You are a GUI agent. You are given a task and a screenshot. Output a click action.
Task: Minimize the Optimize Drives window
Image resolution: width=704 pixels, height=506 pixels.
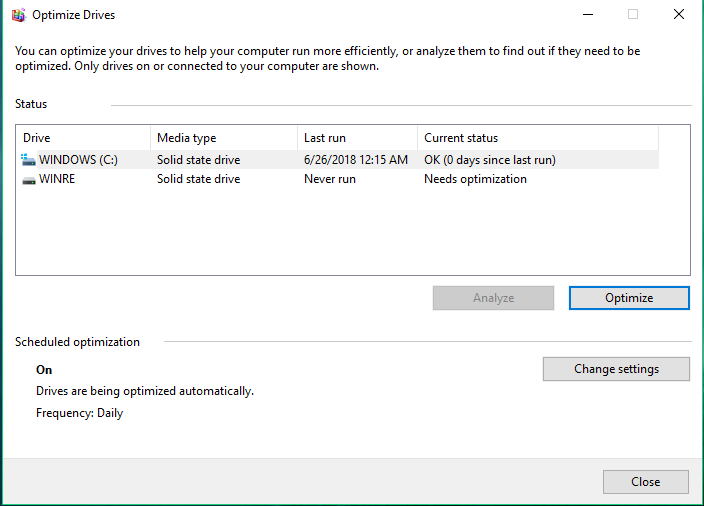(588, 14)
